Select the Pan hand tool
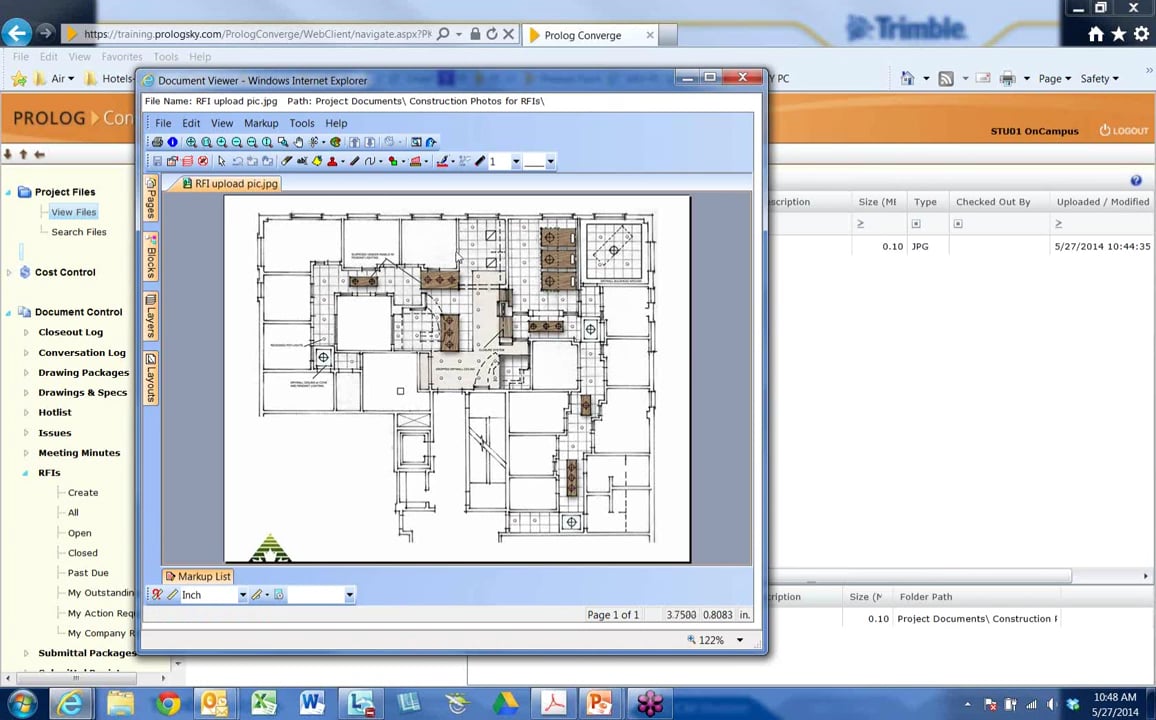 pyautogui.click(x=298, y=142)
